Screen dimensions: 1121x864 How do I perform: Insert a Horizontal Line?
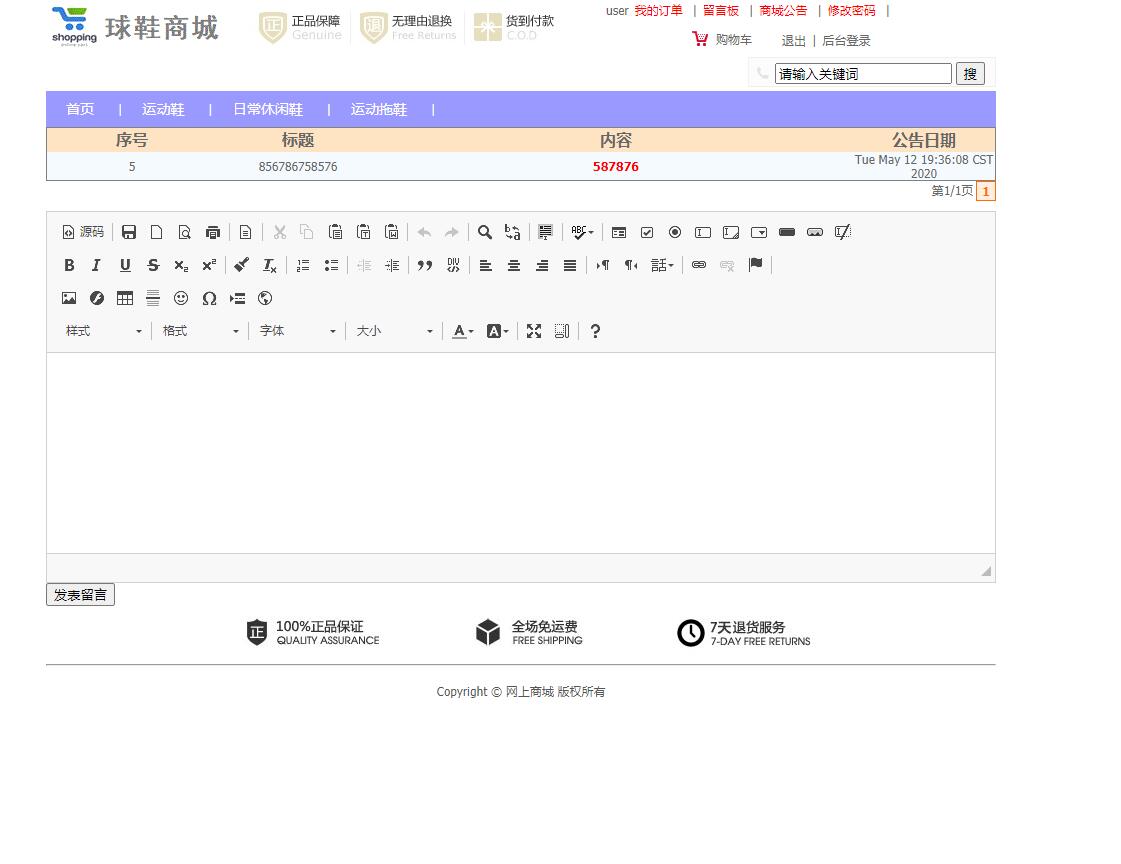coord(152,298)
